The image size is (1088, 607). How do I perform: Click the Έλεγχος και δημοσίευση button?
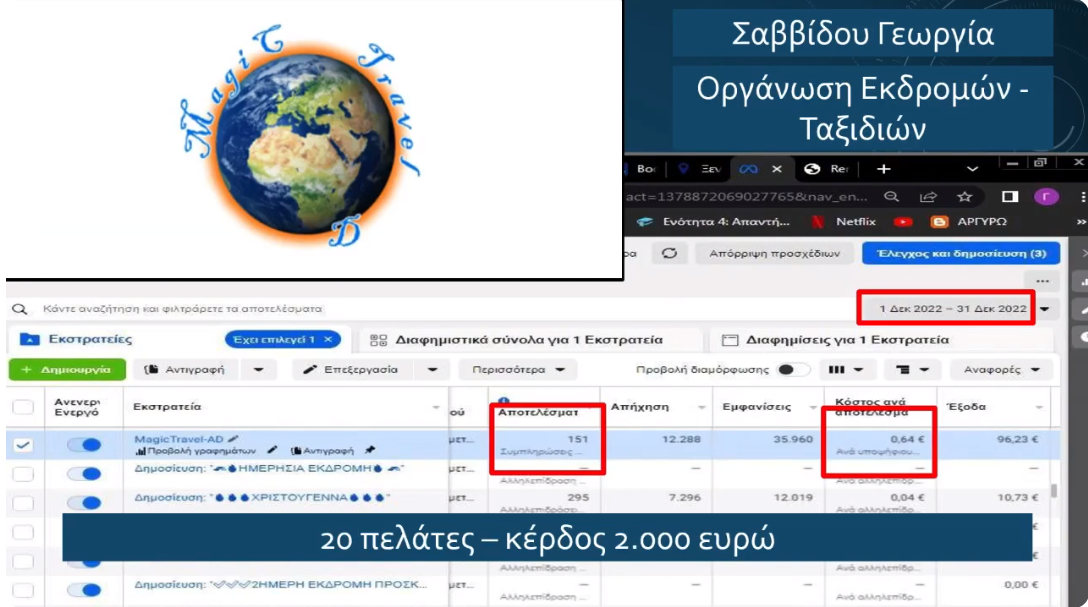pos(961,254)
